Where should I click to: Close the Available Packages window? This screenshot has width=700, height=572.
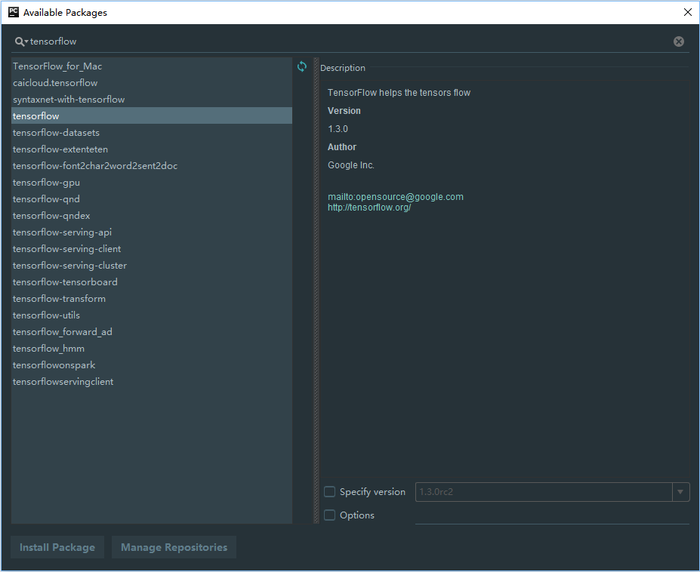[x=685, y=12]
